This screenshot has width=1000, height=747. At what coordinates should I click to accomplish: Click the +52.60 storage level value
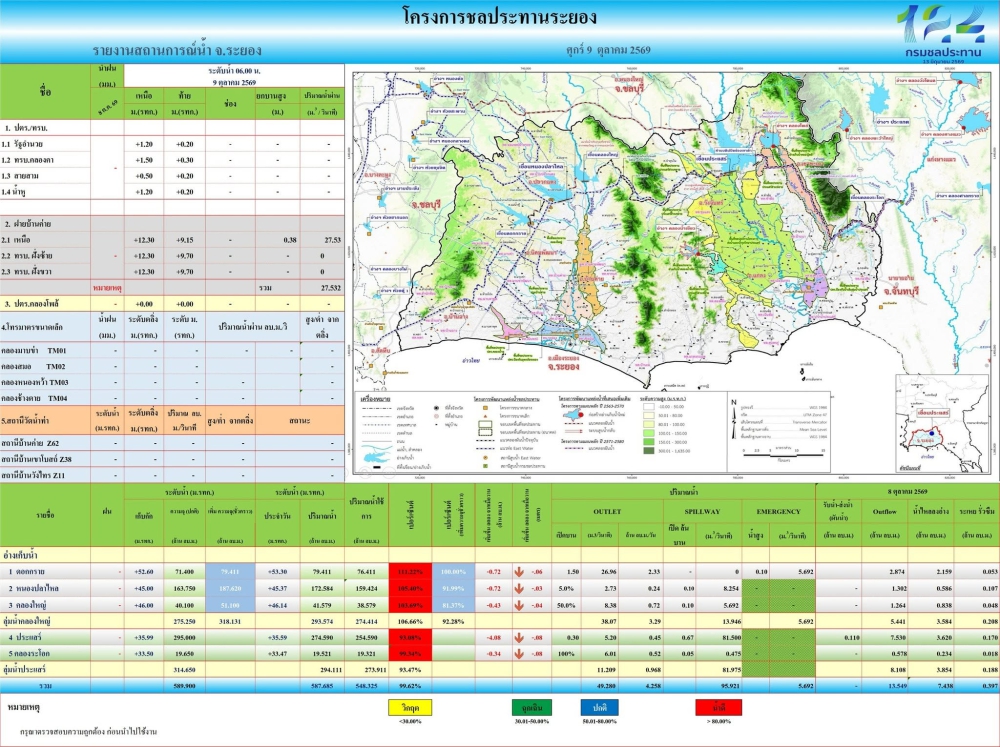[143, 572]
